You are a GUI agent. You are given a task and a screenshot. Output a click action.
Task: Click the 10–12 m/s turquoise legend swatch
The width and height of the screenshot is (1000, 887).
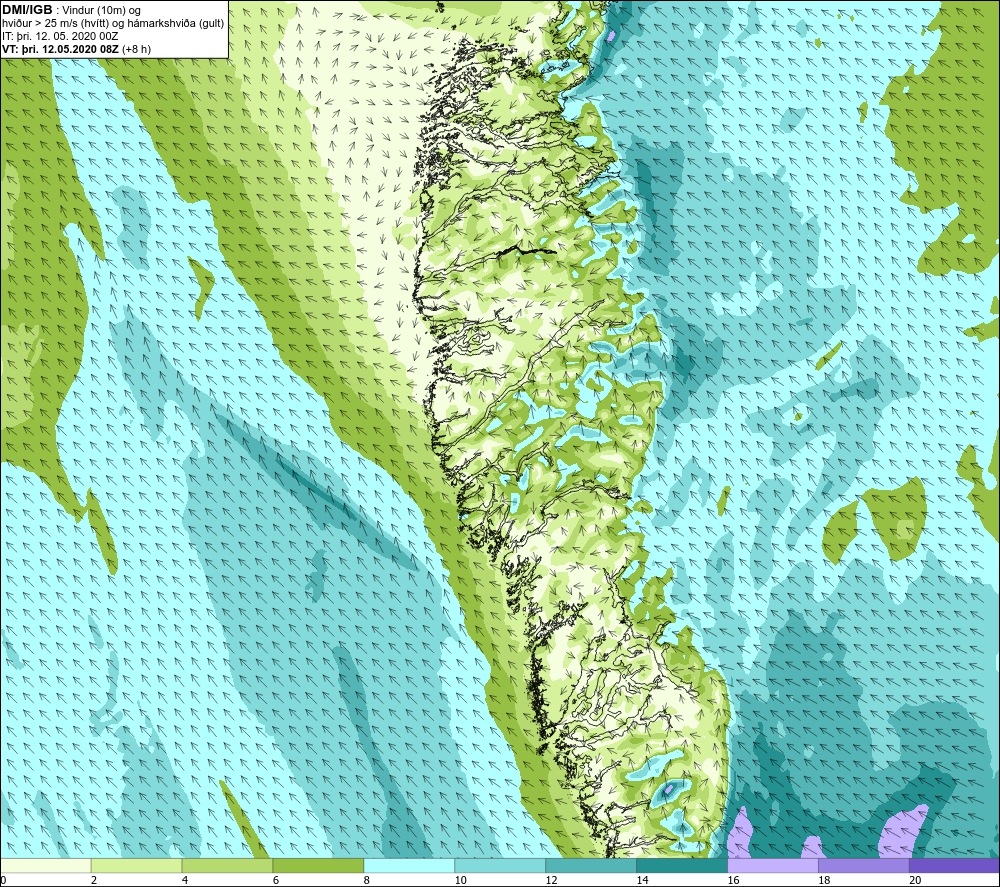500,865
